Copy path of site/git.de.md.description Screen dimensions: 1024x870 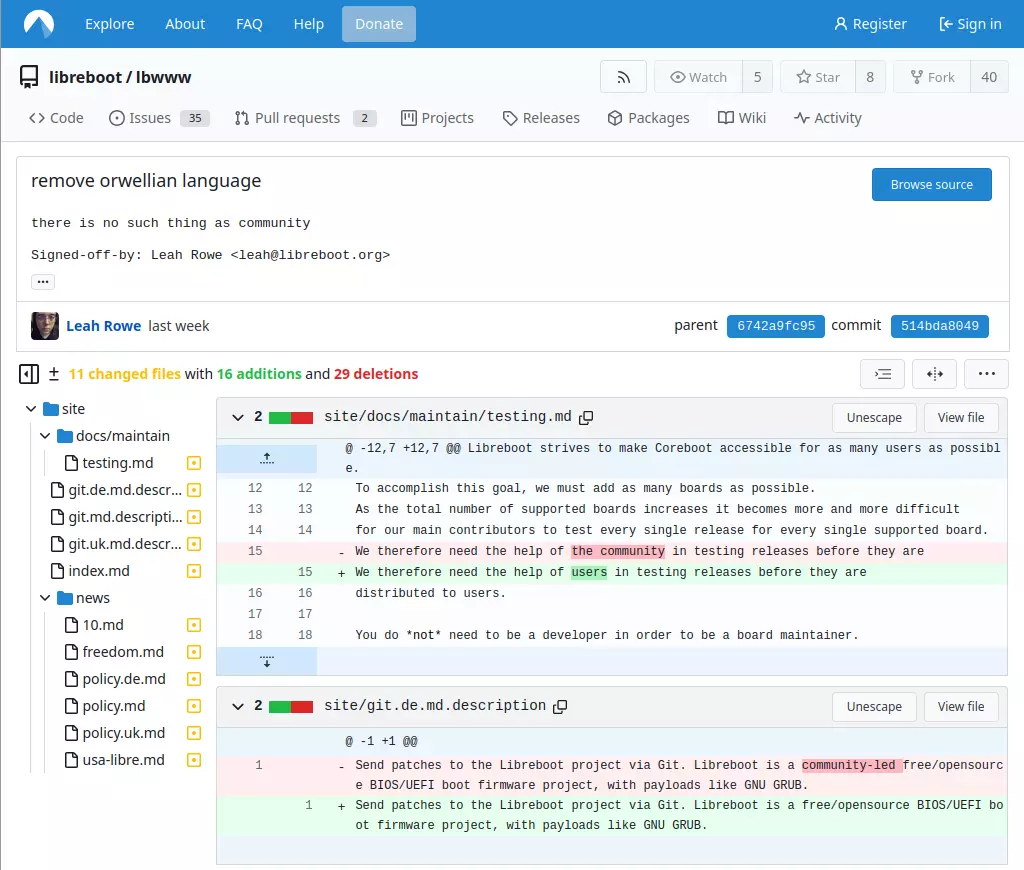point(560,707)
